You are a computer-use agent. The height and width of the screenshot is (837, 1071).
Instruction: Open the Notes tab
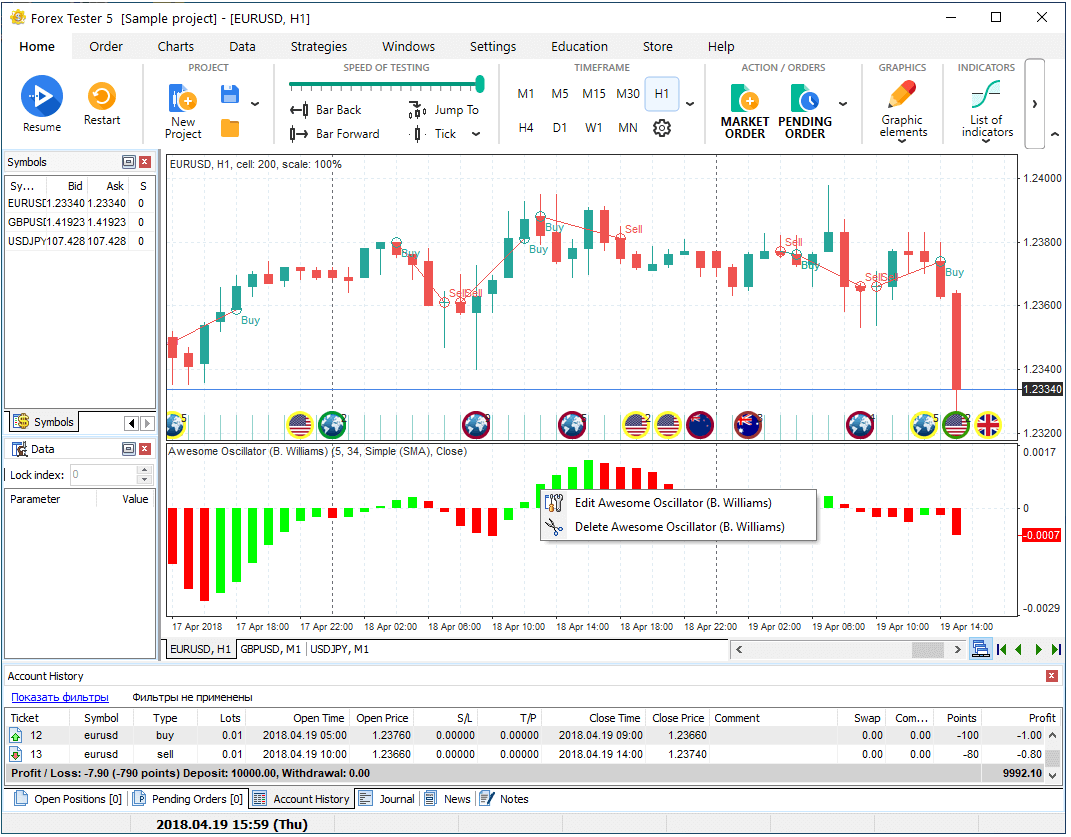tap(505, 799)
